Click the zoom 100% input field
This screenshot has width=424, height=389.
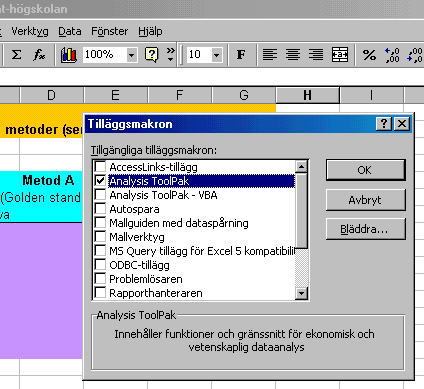pyautogui.click(x=105, y=55)
